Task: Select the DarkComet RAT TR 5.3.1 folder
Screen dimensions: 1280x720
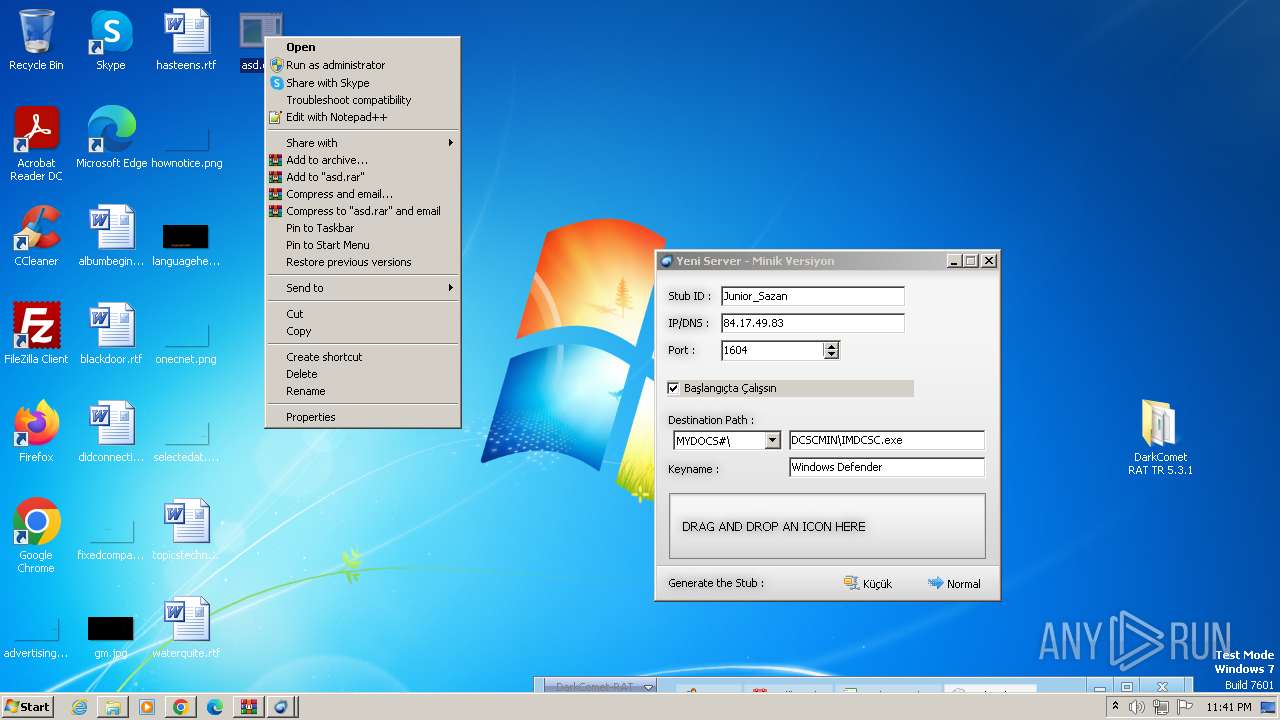Action: (1160, 437)
